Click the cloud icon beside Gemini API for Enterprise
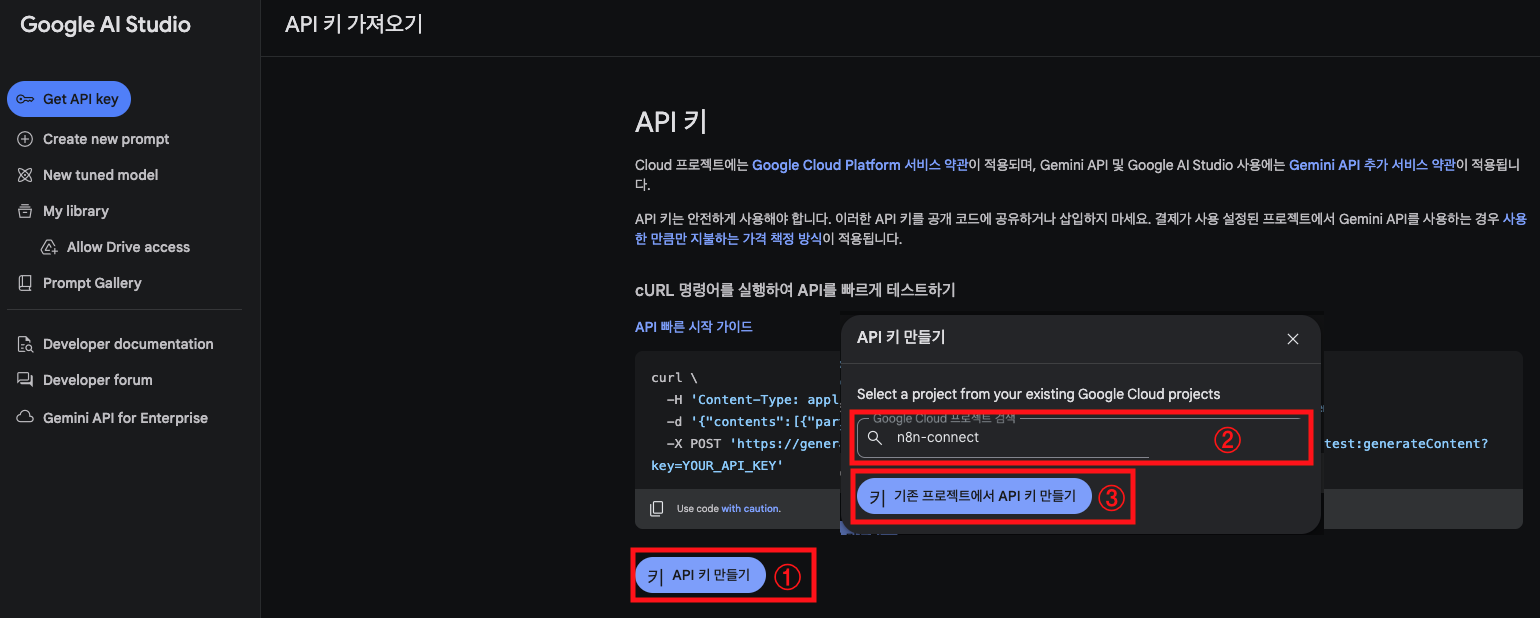 tap(25, 418)
